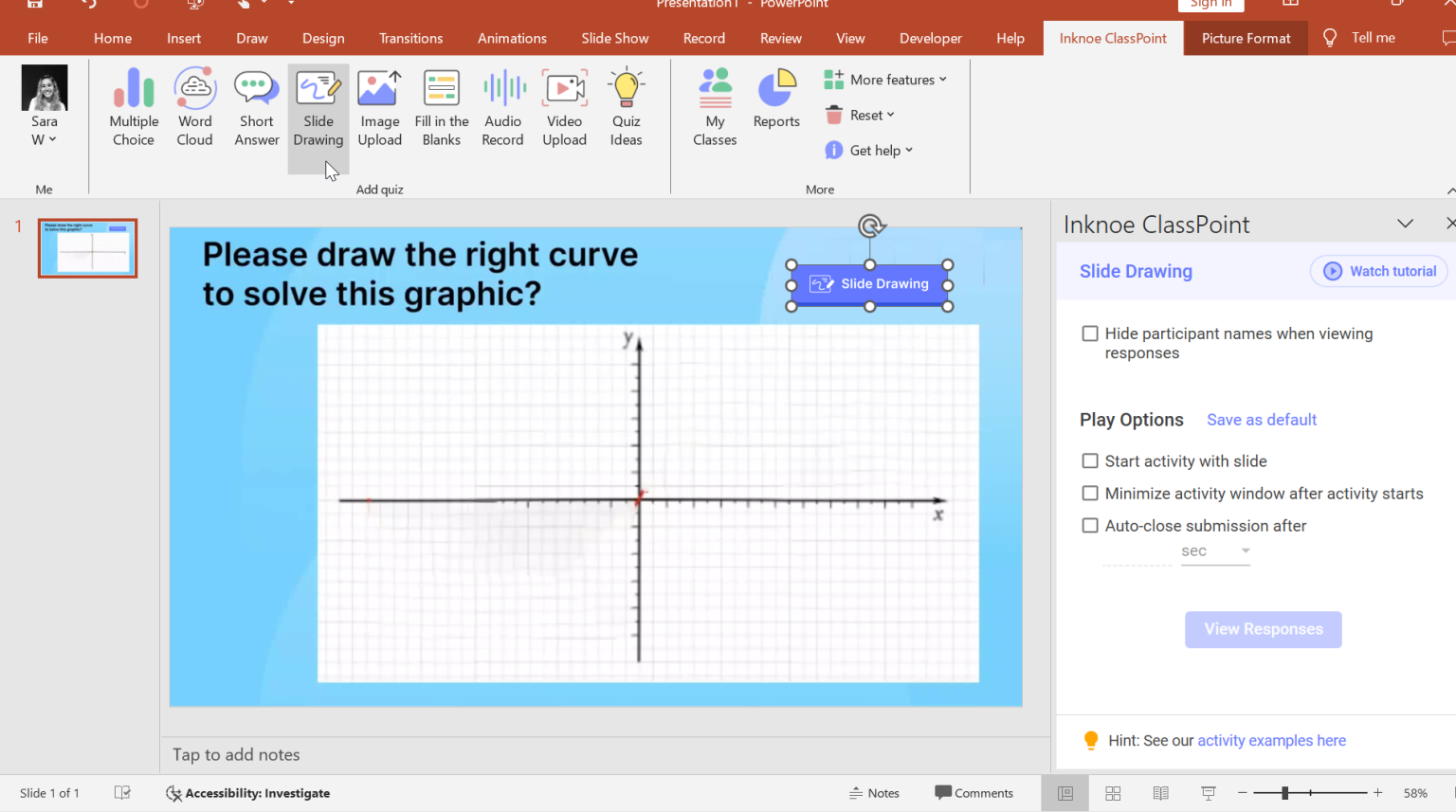Open the Picture Format tab

coord(1246,39)
